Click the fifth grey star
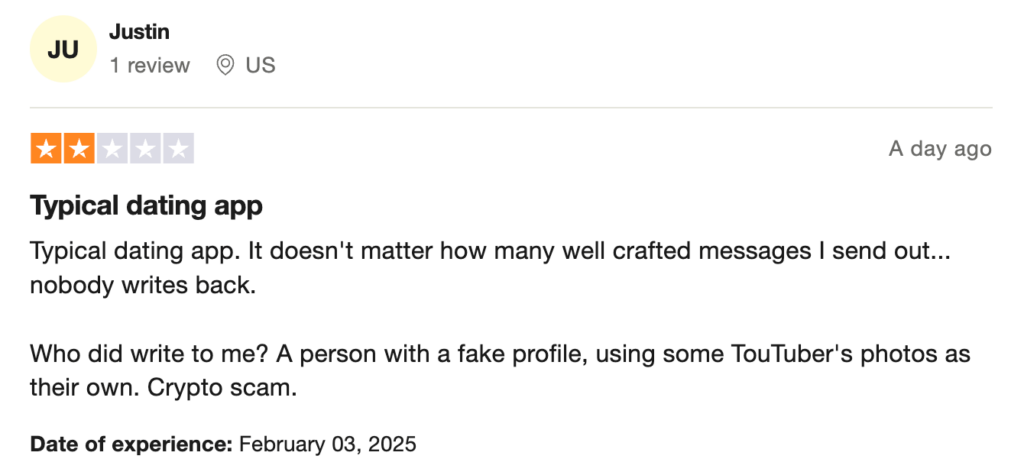This screenshot has height=475, width=1024. (x=178, y=149)
